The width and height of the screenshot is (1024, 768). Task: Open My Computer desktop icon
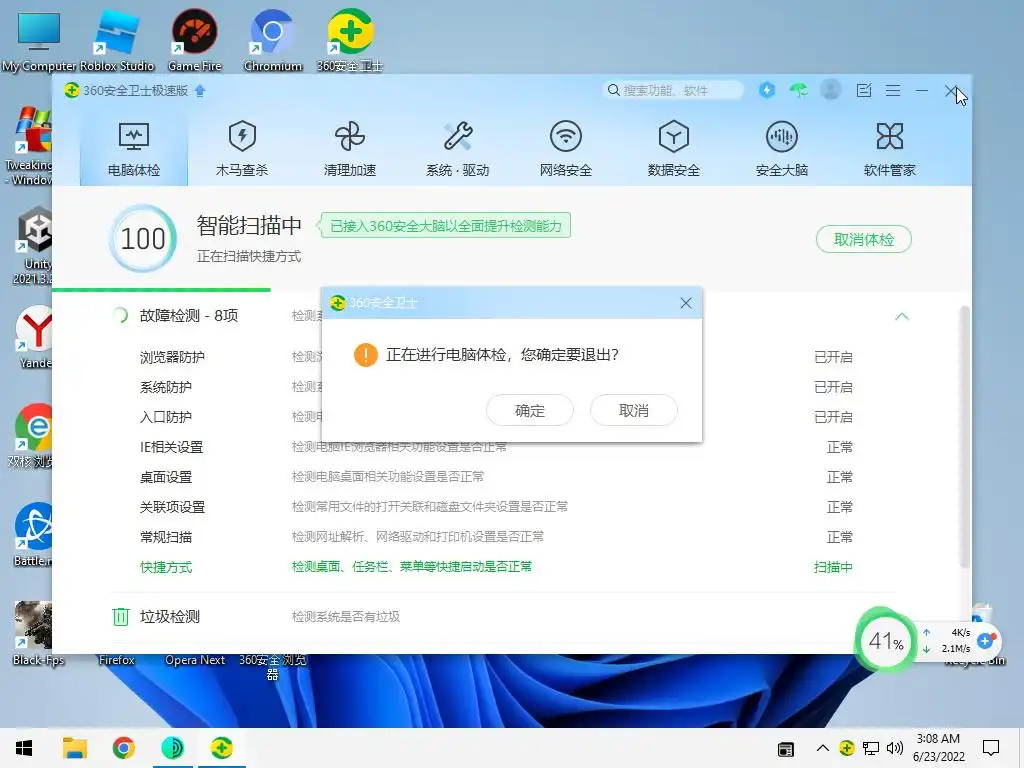[x=39, y=40]
